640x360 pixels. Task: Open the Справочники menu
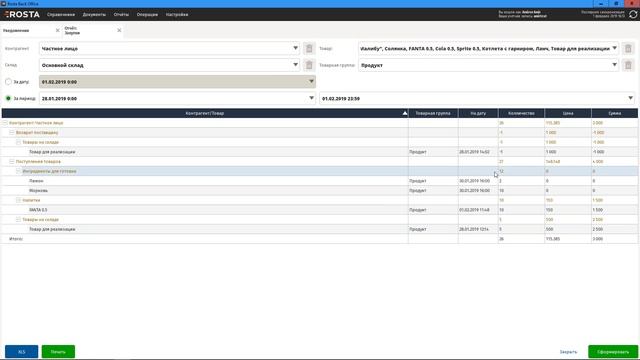click(x=61, y=14)
